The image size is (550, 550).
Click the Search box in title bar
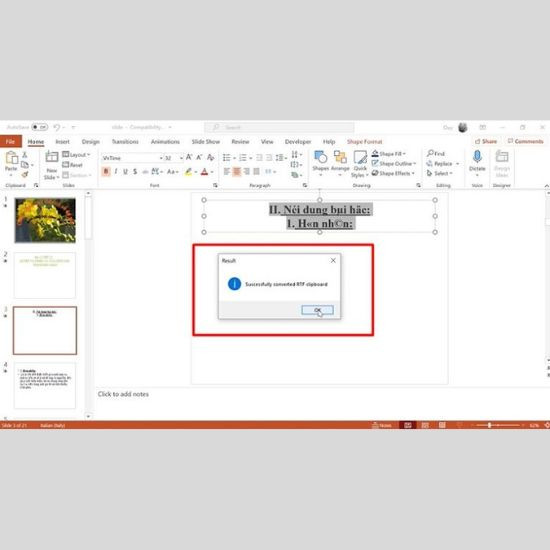[279, 127]
